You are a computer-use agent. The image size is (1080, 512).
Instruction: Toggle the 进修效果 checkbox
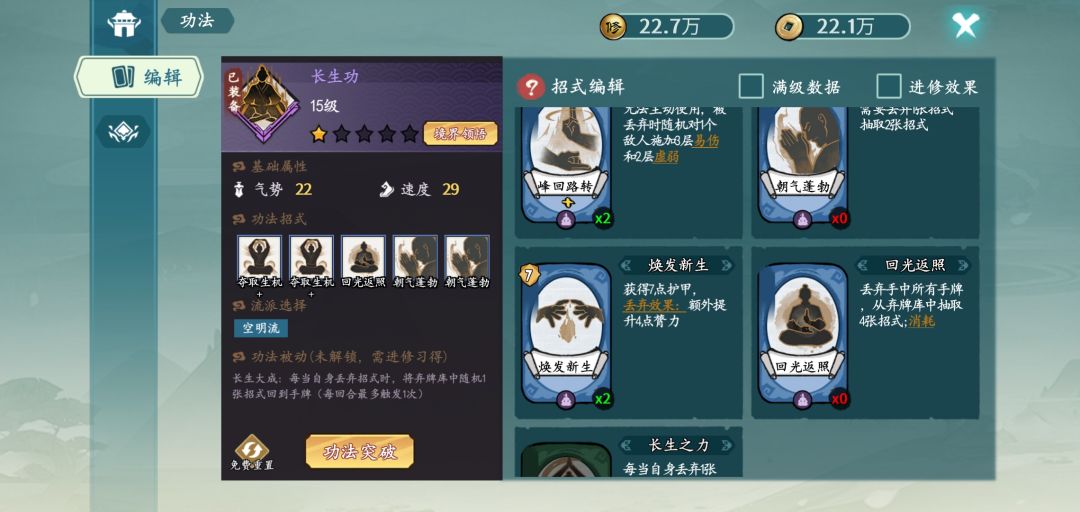tap(889, 87)
